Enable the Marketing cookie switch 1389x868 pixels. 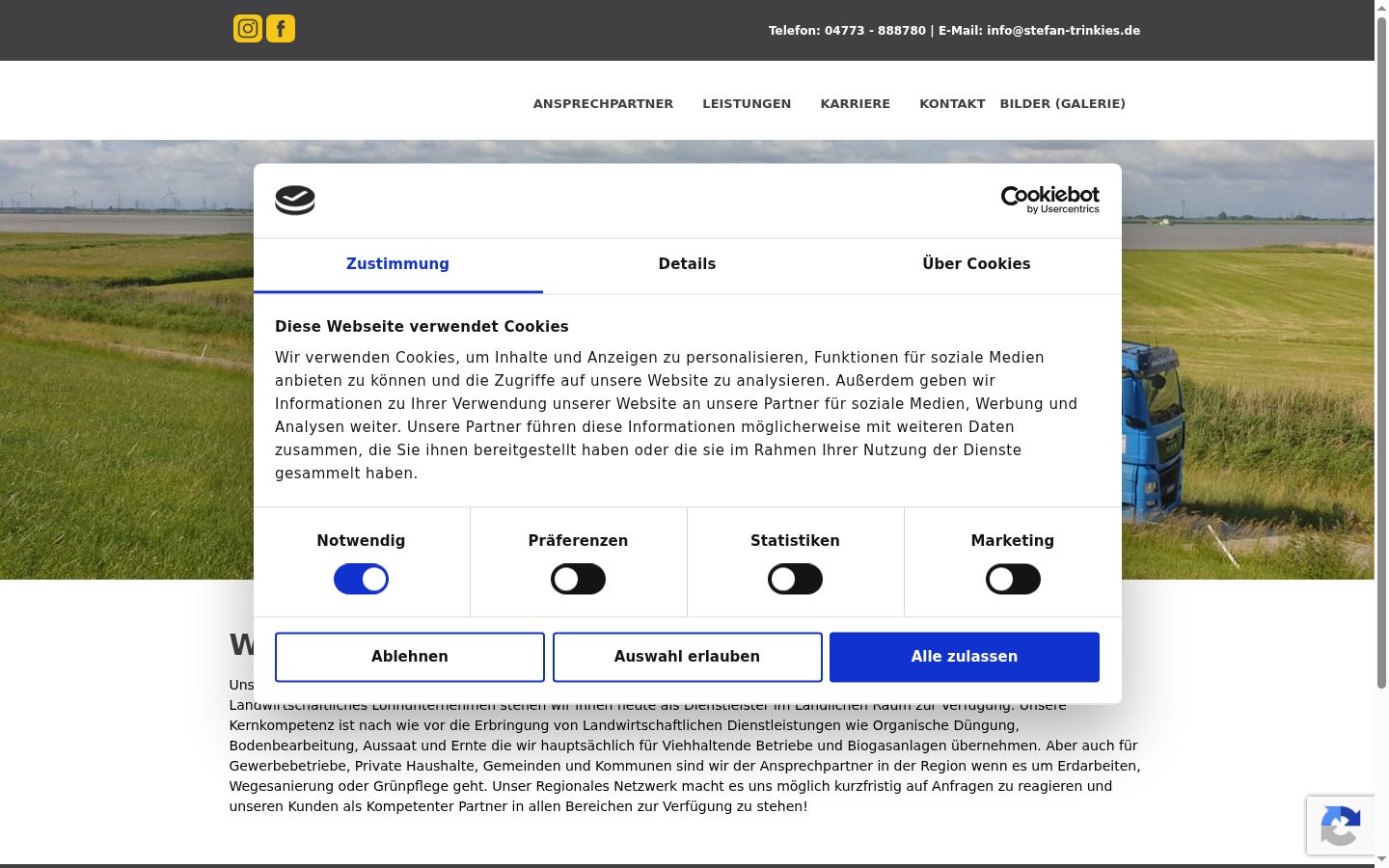pos(1013,580)
